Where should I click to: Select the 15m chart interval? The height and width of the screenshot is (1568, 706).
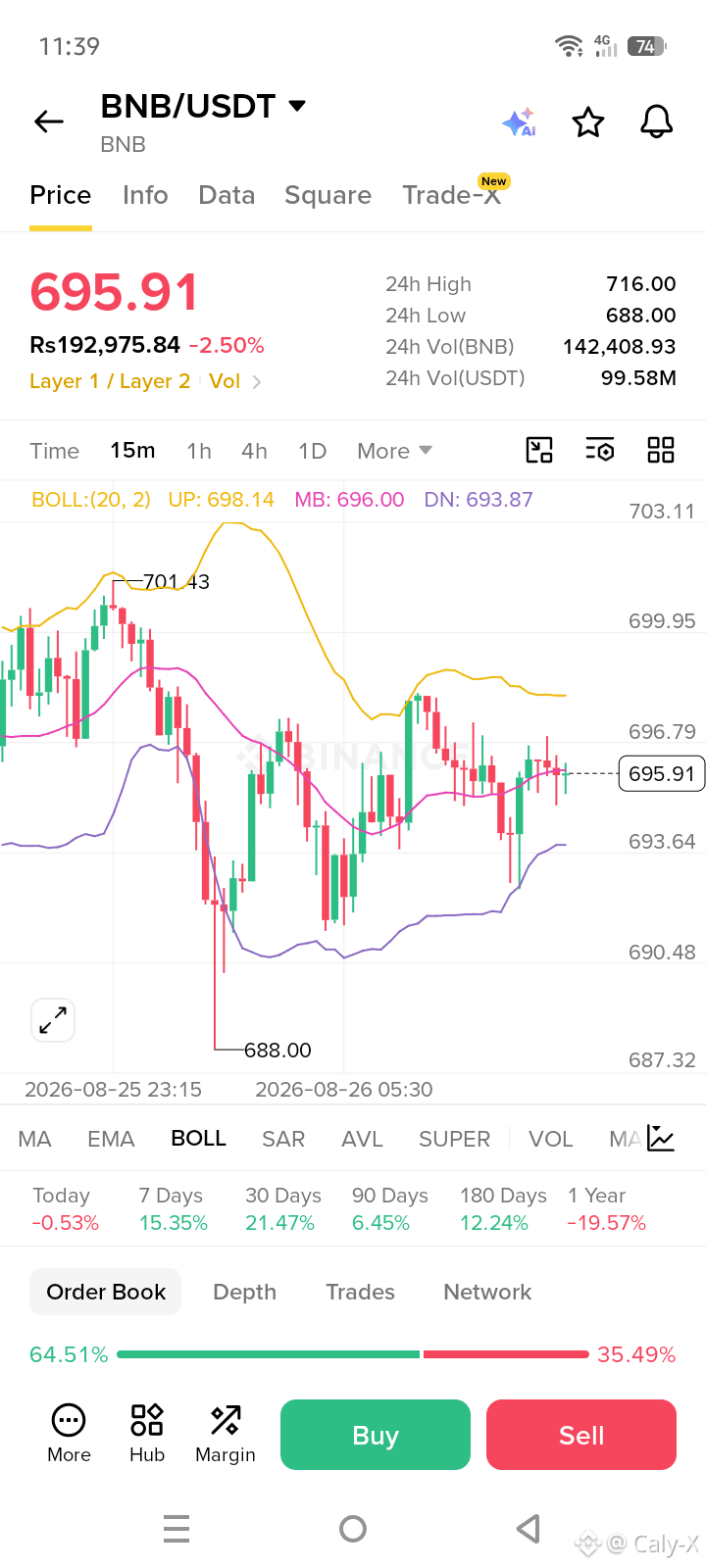point(132,450)
